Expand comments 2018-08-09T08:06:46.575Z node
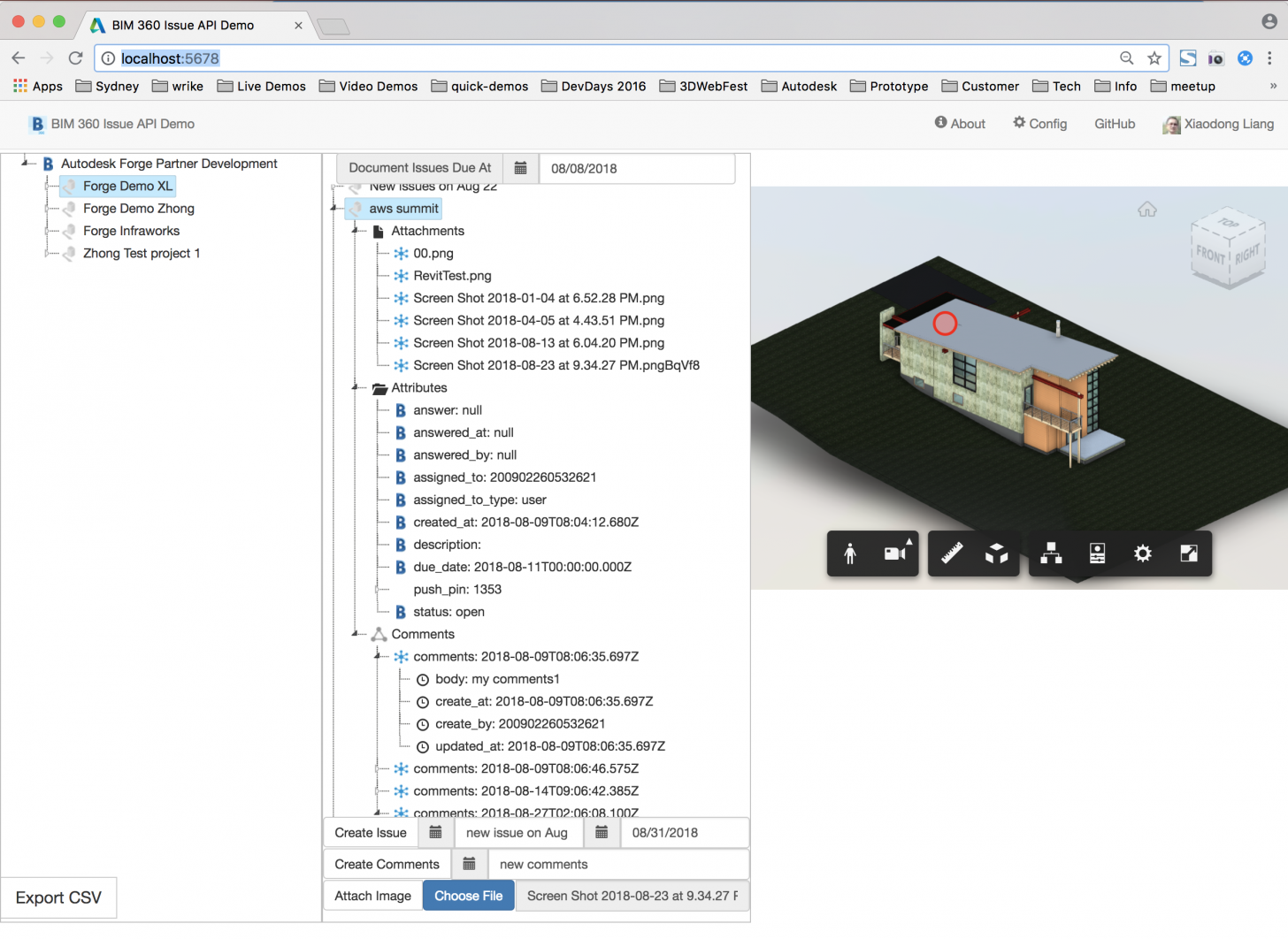 point(379,769)
